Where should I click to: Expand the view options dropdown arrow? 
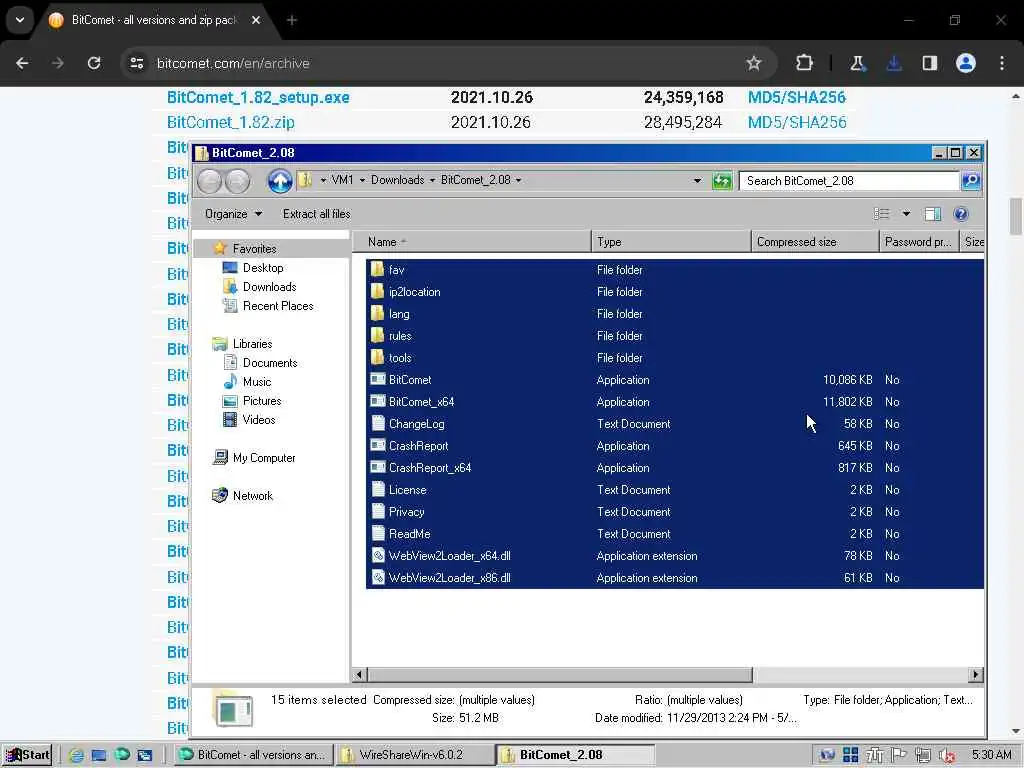click(906, 214)
